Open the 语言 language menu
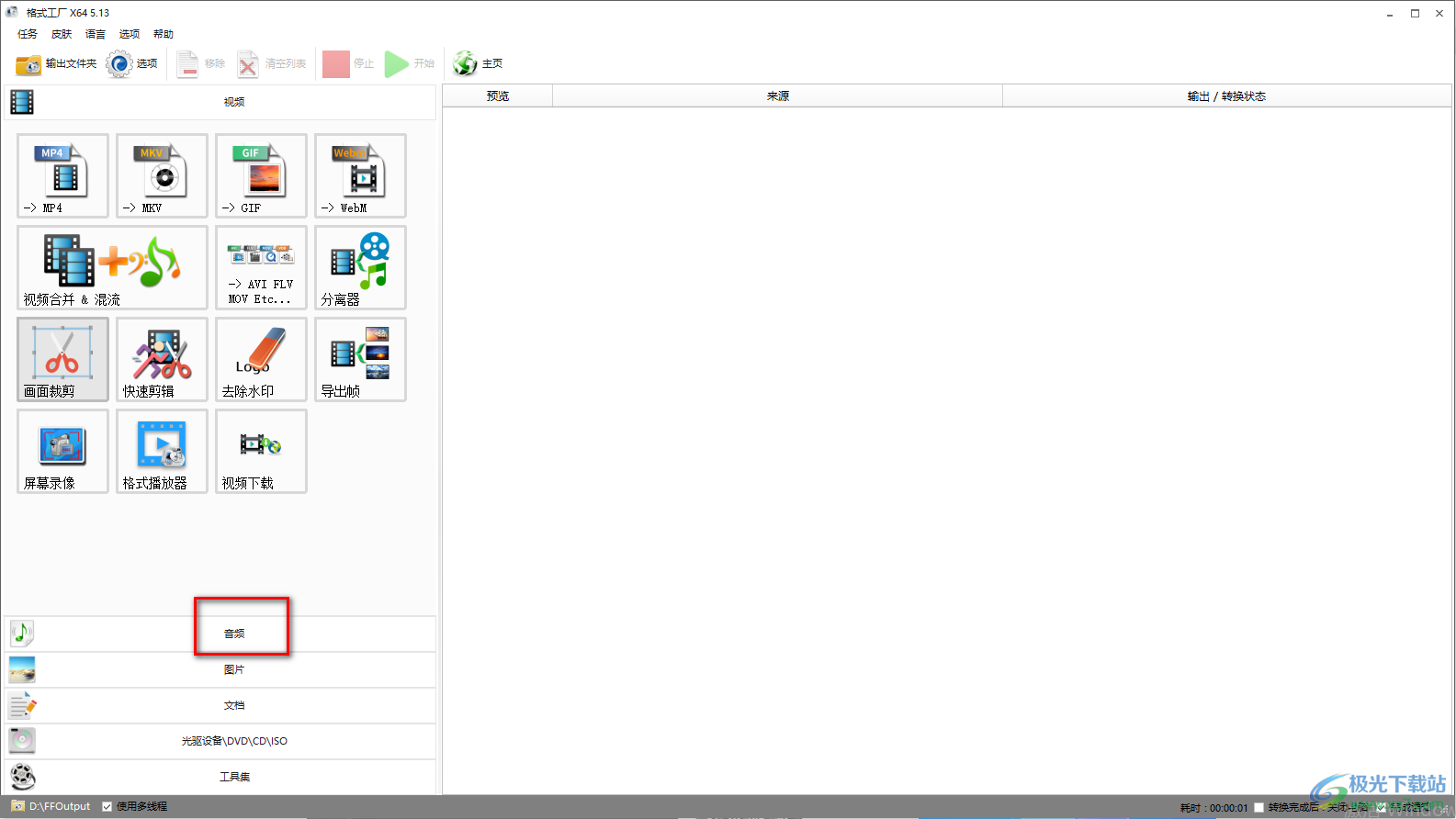 [x=96, y=34]
